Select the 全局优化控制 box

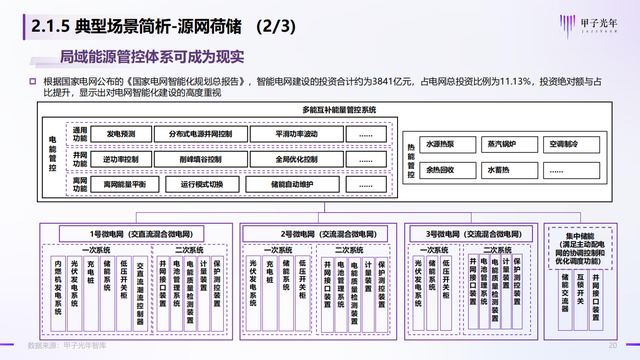pos(296,159)
